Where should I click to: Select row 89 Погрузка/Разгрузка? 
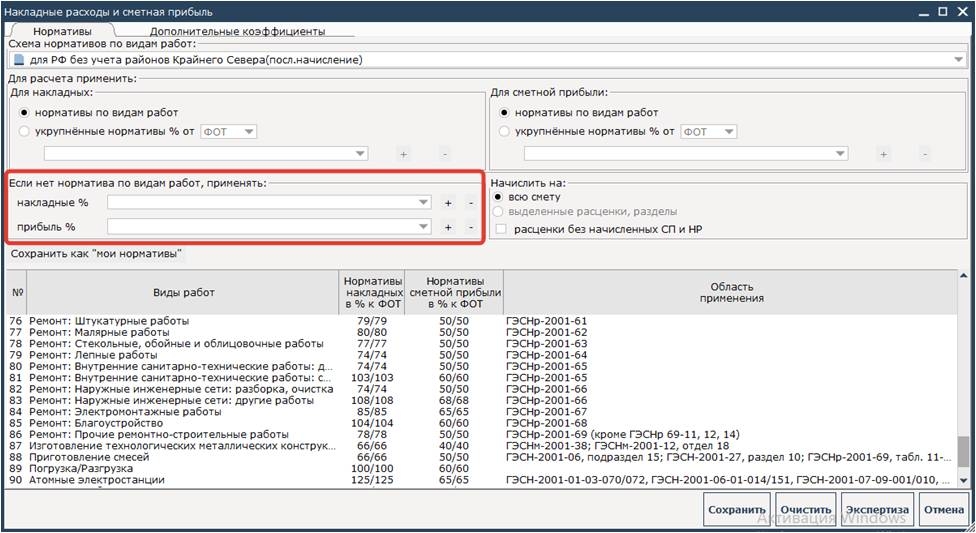[x=482, y=468]
